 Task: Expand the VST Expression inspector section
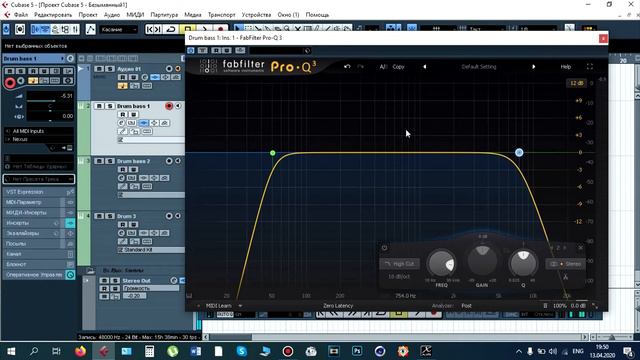34,192
